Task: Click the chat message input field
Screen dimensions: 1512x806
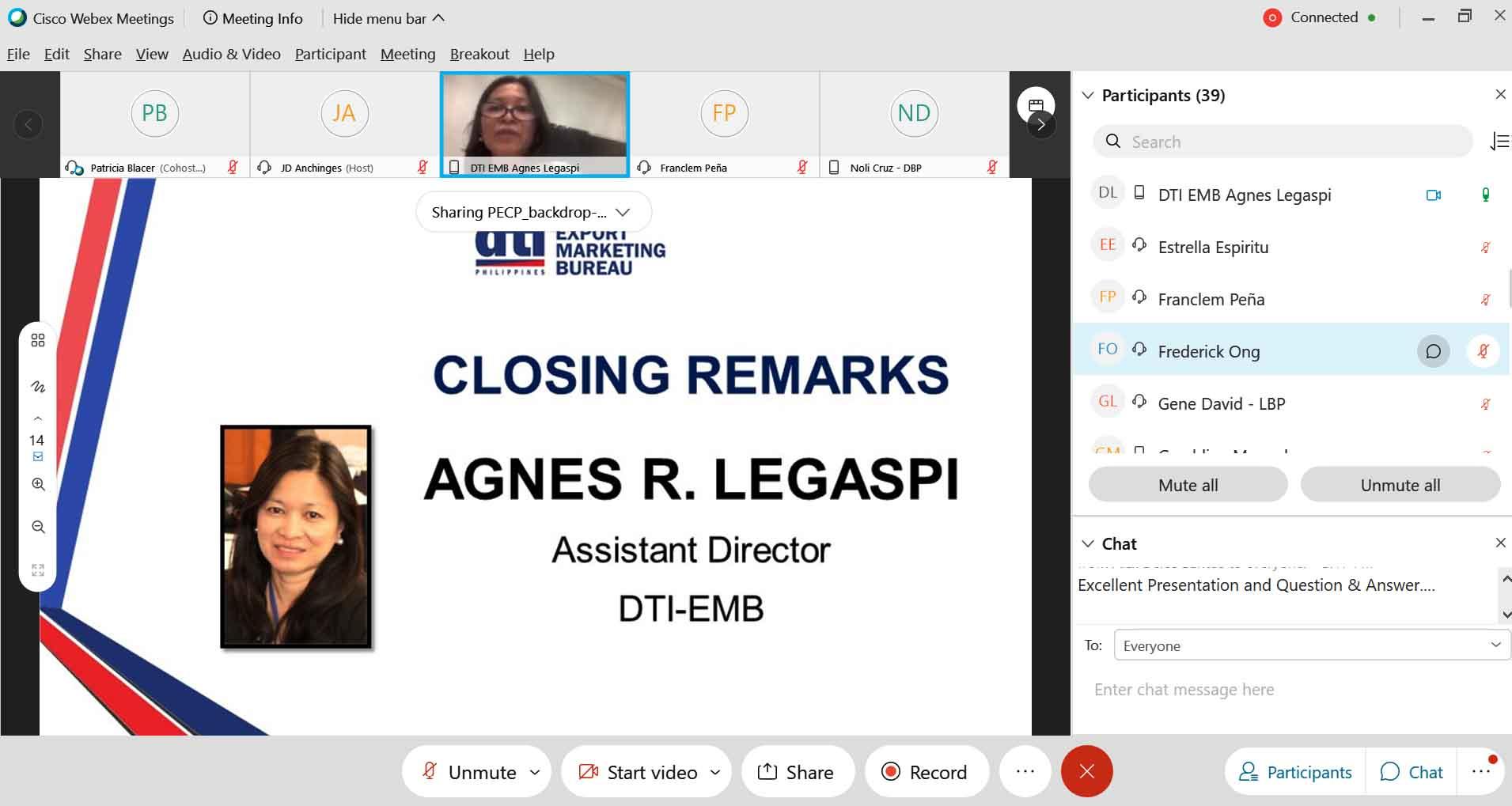Action: coord(1290,690)
